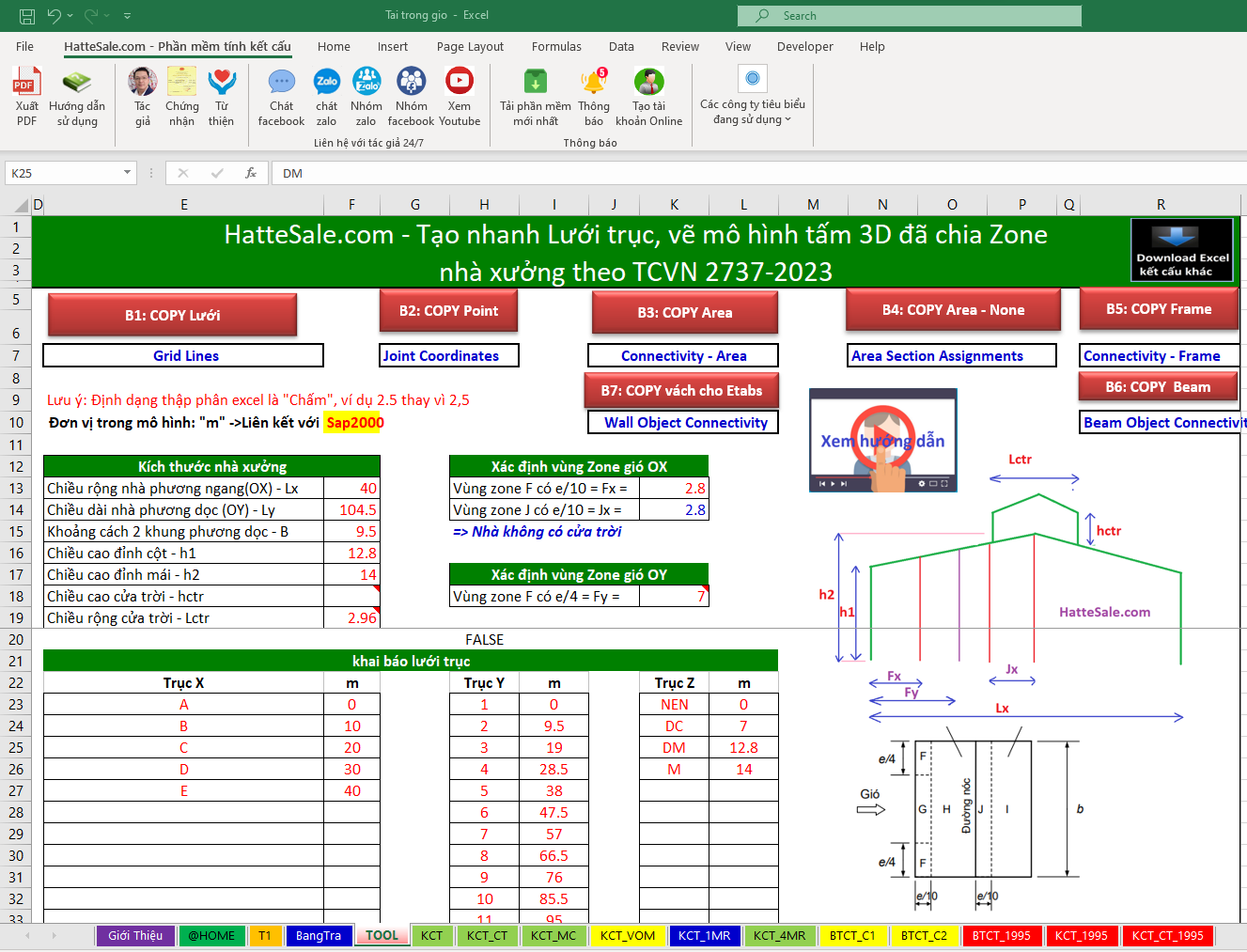This screenshot has height=952, width=1247.
Task: Open Xem Youtube icon
Action: [x=460, y=97]
